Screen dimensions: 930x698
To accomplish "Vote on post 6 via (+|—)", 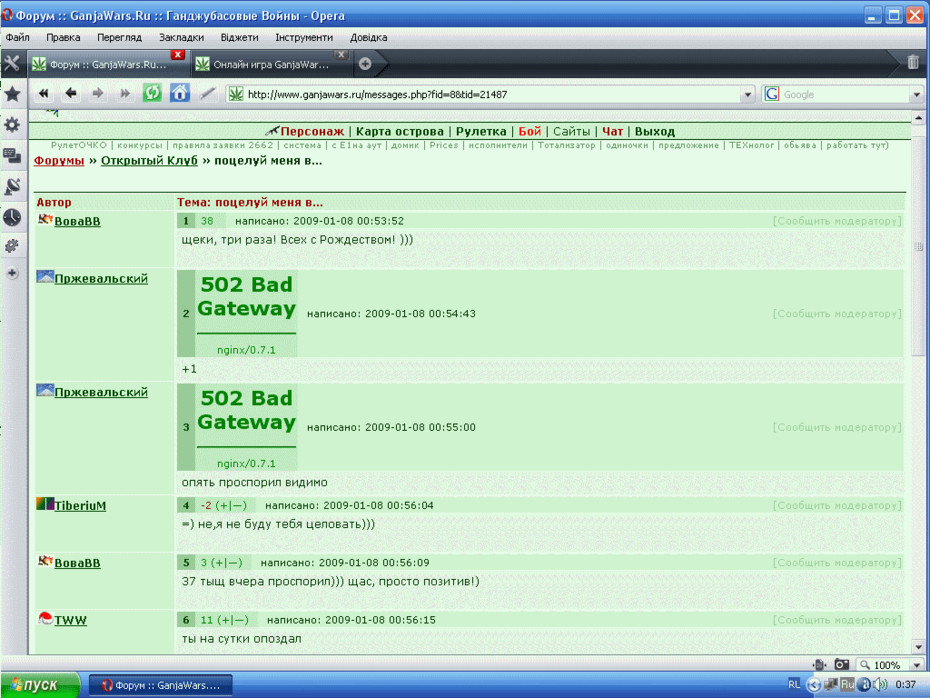I will click(232, 620).
